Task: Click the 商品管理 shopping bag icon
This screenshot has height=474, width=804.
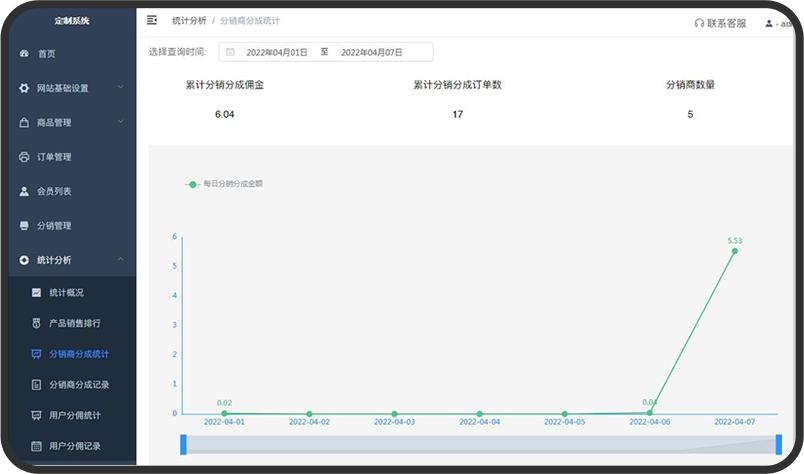Action: tap(24, 123)
